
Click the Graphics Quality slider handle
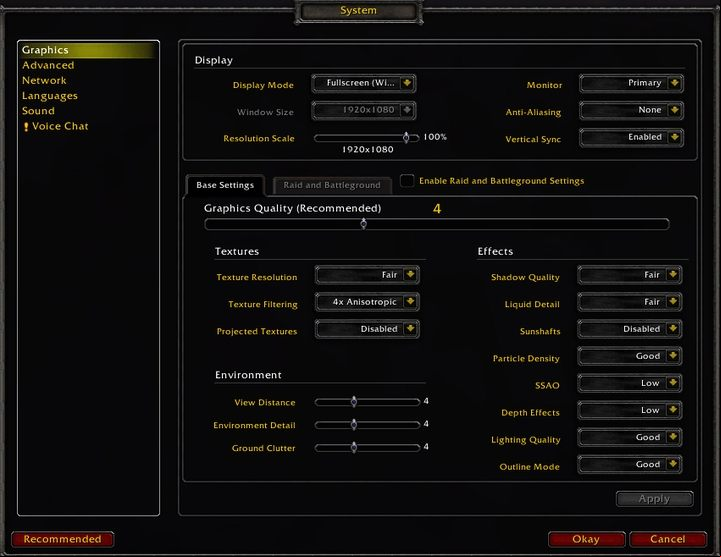tap(363, 224)
